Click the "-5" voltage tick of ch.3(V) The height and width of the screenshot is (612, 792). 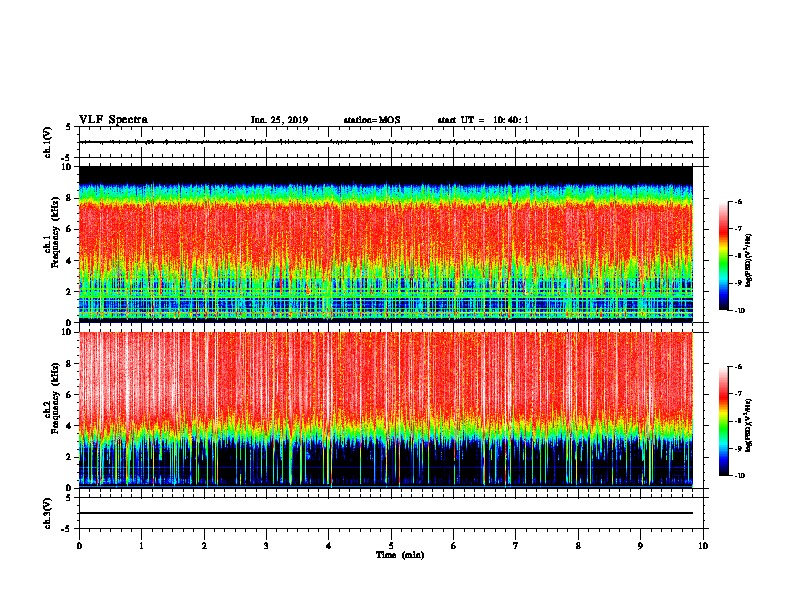[x=68, y=529]
